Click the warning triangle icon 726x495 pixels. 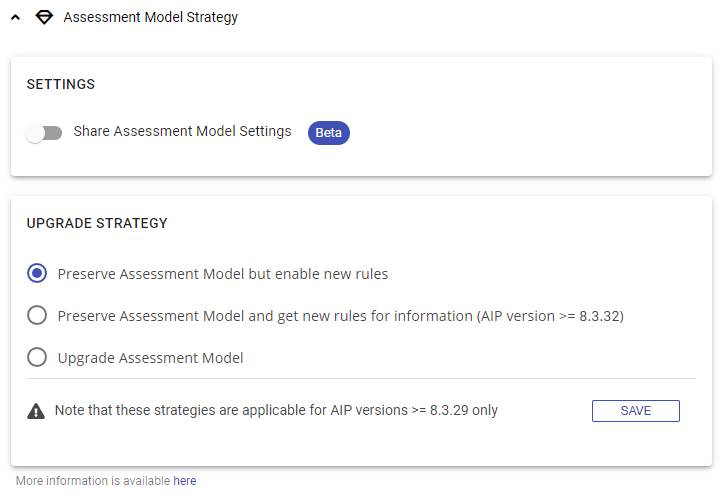36,411
